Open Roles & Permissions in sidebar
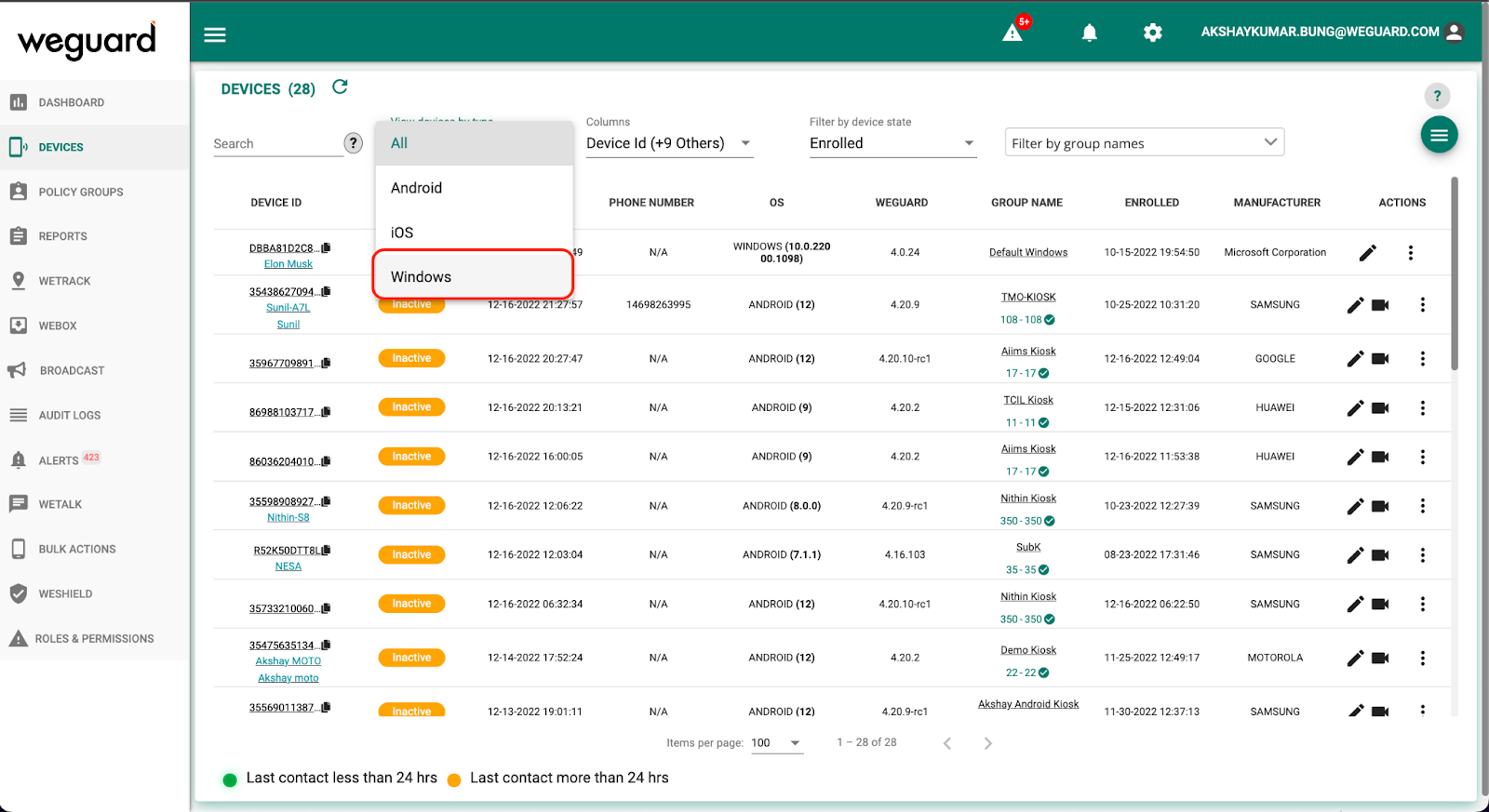Viewport: 1489px width, 812px height. [95, 638]
